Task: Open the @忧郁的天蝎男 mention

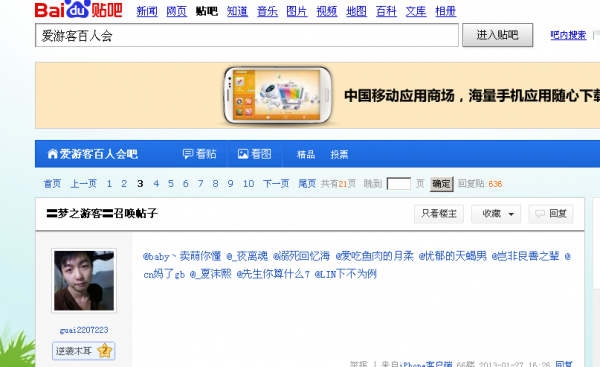Action: (x=453, y=256)
